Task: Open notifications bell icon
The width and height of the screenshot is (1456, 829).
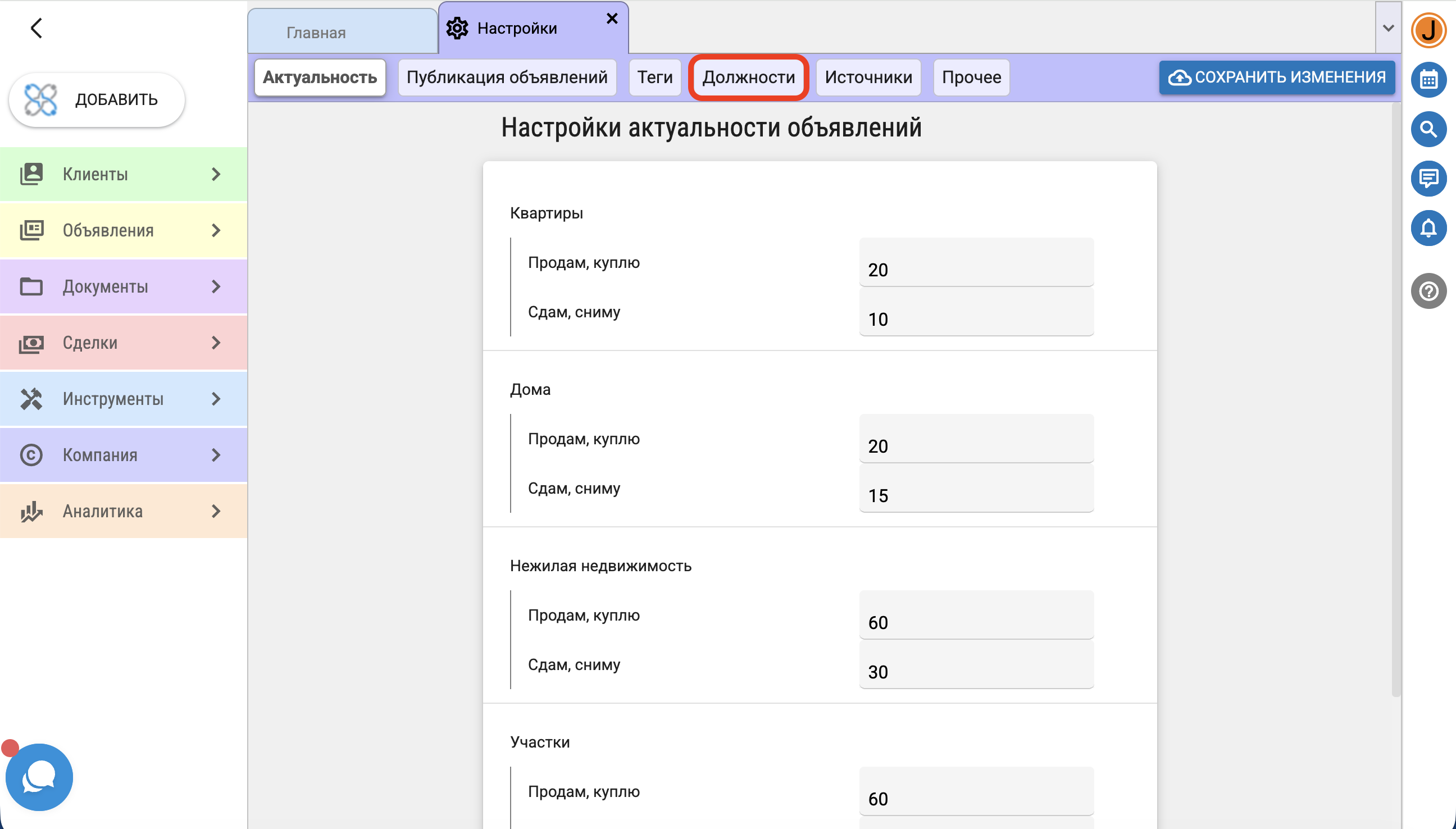Action: pos(1428,229)
